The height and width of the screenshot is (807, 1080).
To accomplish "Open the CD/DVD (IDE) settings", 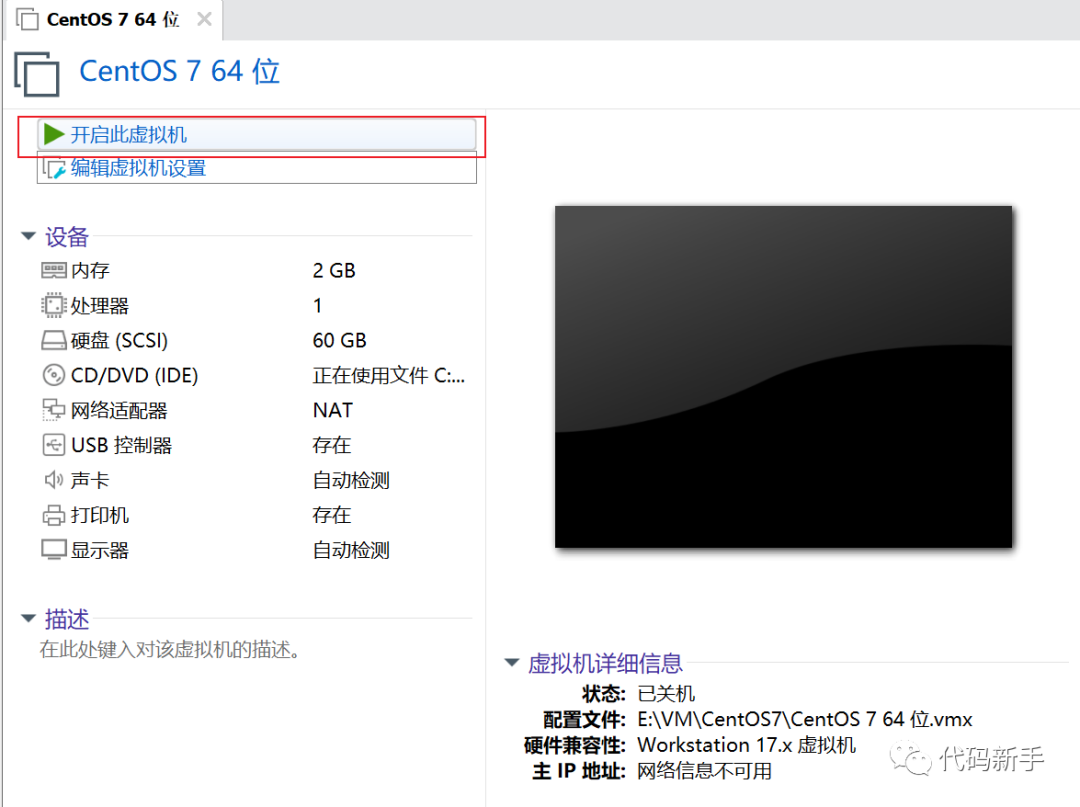I will pos(134,375).
